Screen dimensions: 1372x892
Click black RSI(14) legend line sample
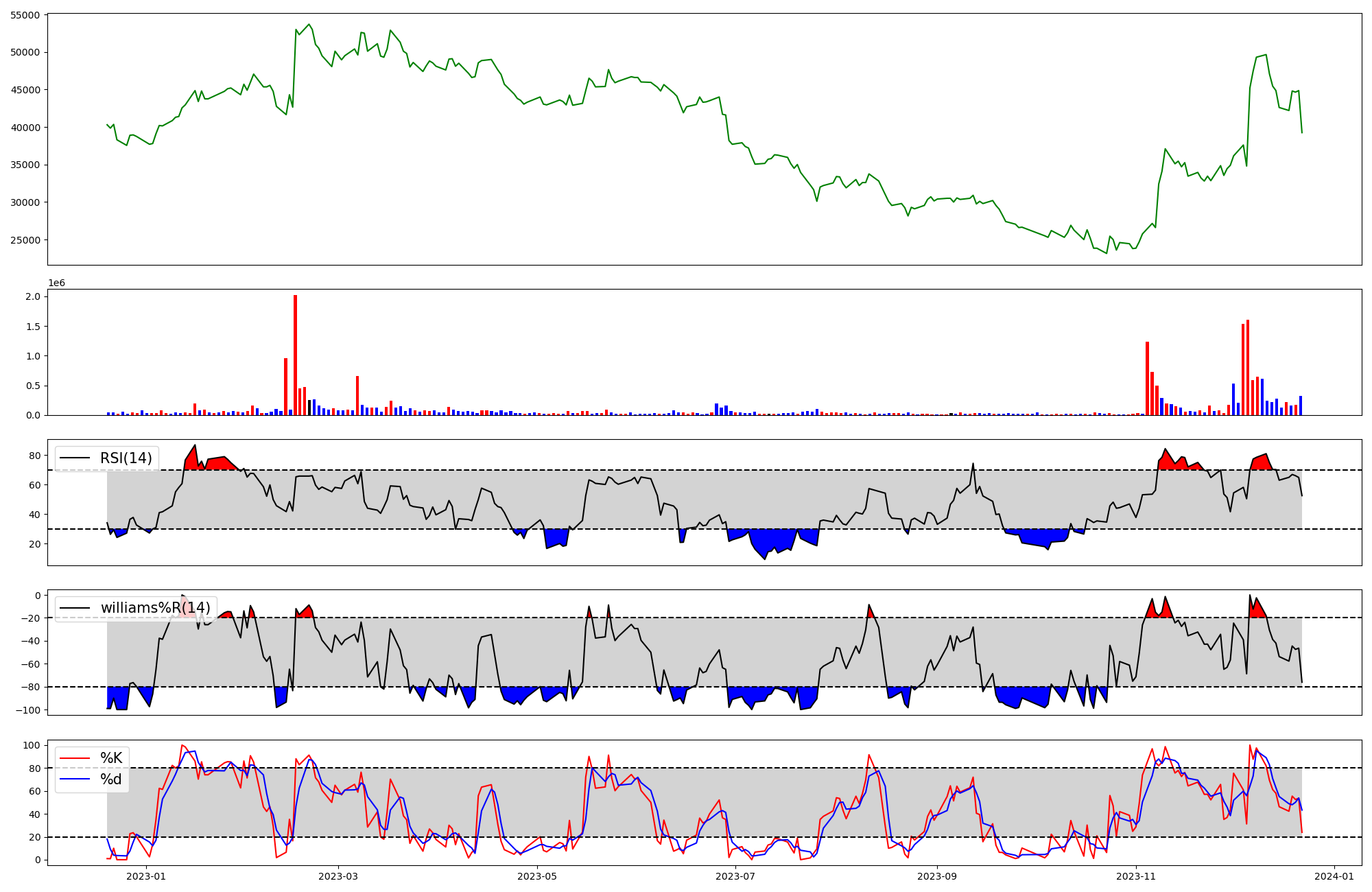point(75,458)
